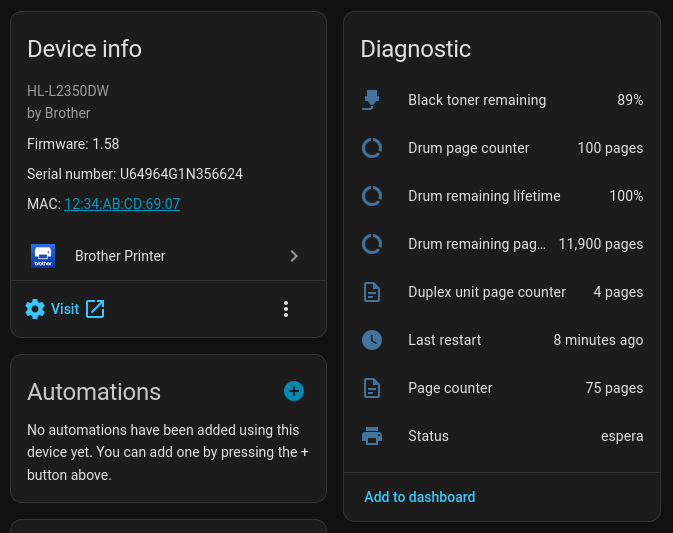
Task: Open the Black toner remaining 89% value
Action: coord(630,100)
